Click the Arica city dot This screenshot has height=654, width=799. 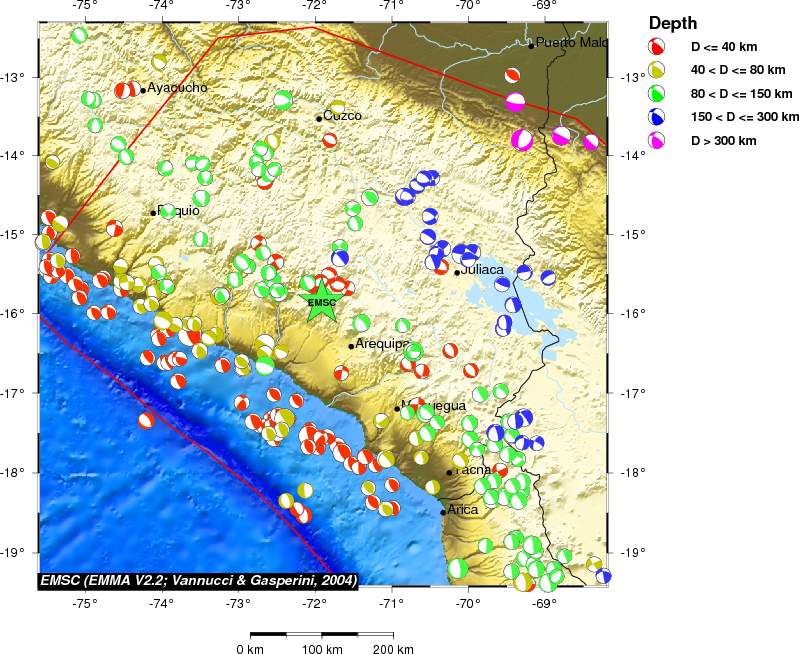click(443, 512)
